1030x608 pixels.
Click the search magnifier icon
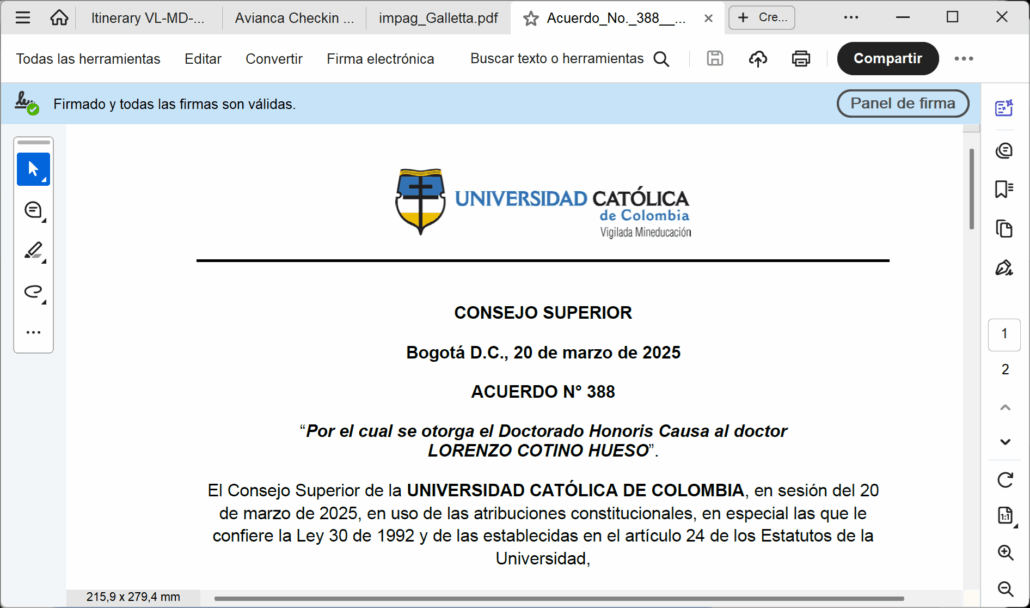point(661,59)
